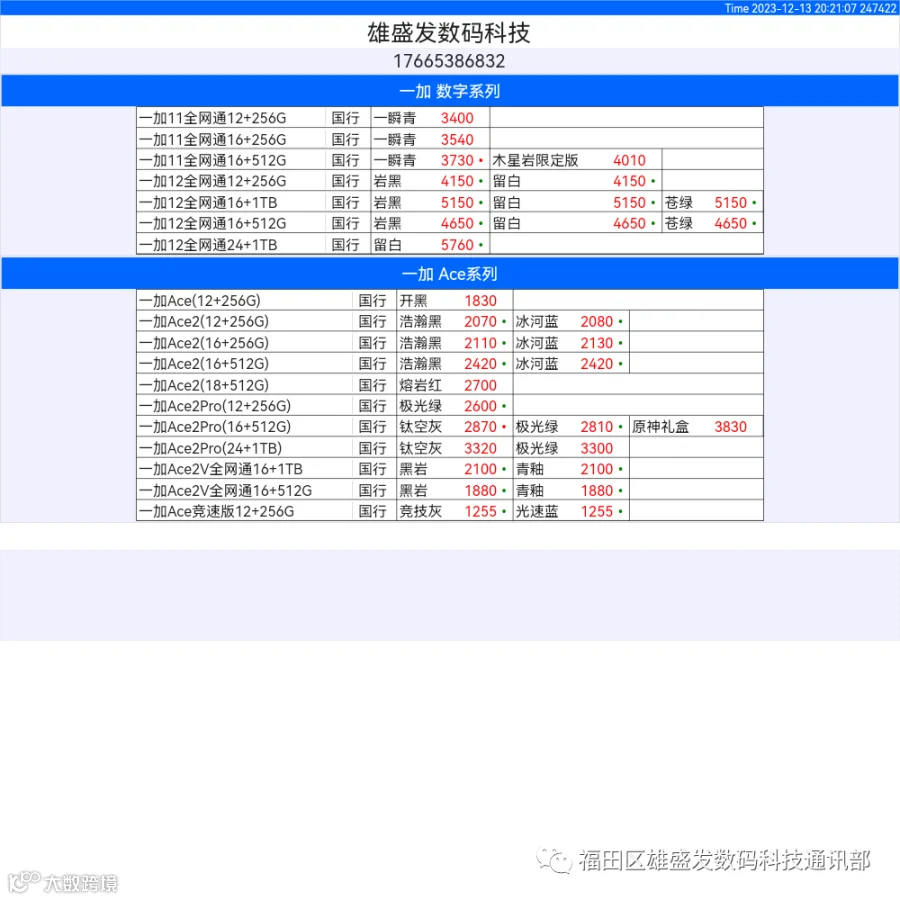Select the phone number 17665386832
The height and width of the screenshot is (900, 900).
pyautogui.click(x=449, y=61)
